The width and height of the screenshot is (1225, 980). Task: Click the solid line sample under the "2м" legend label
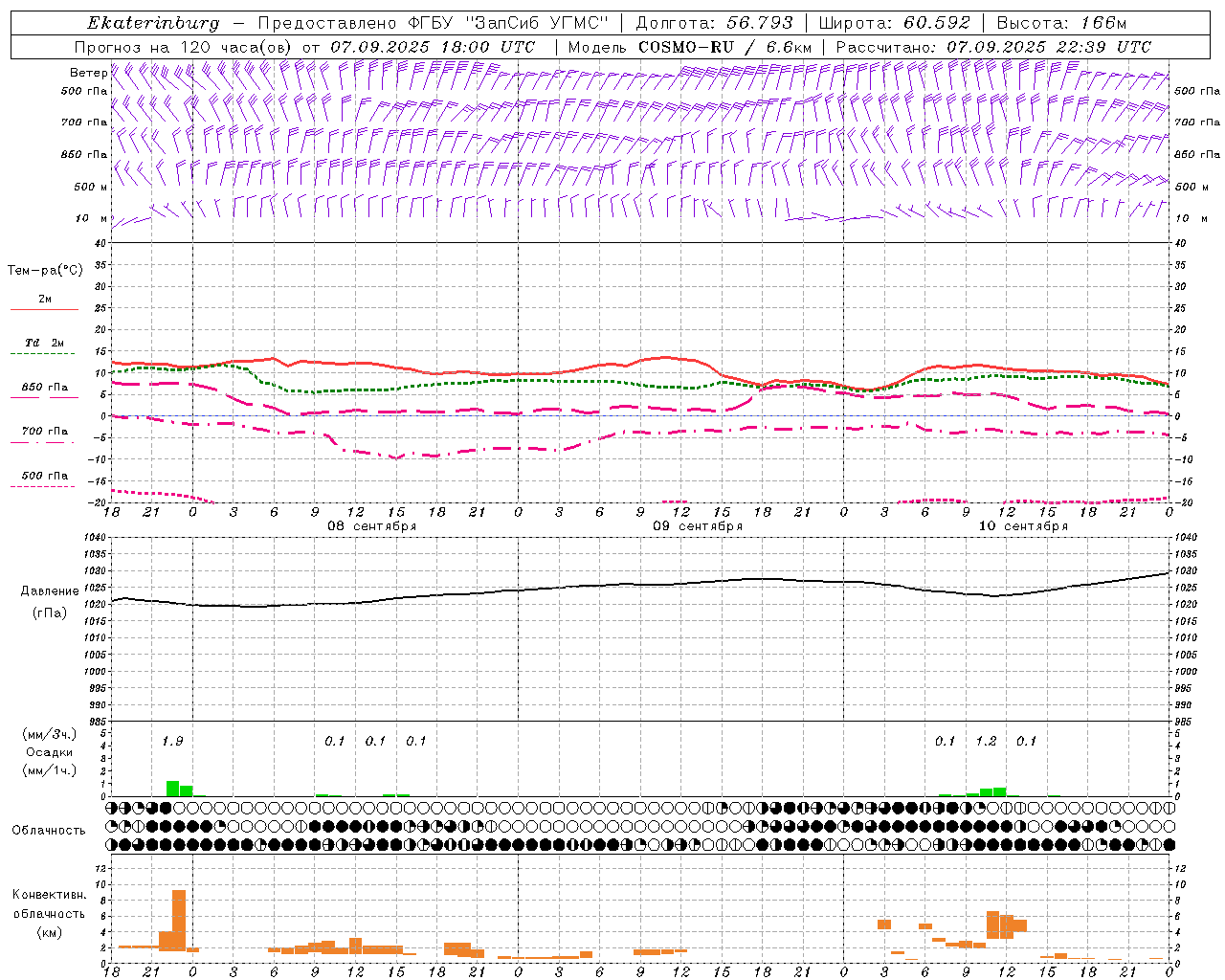pos(44,309)
